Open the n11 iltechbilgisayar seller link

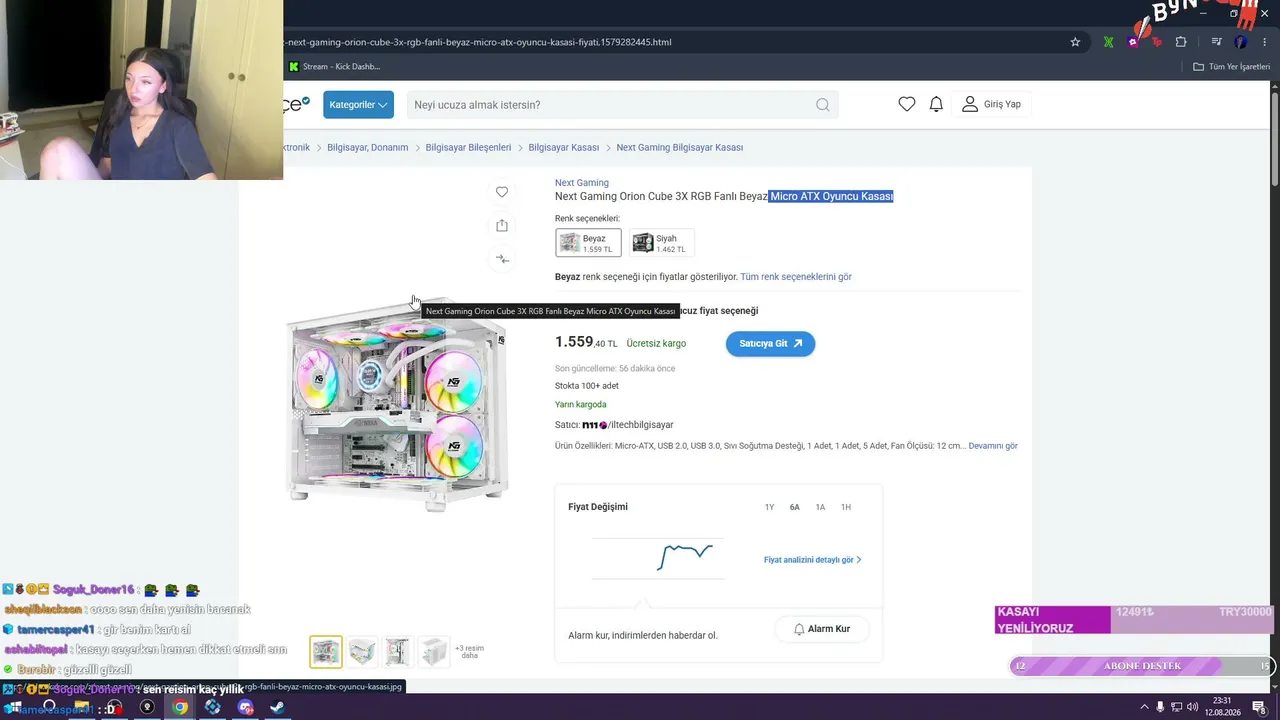628,425
